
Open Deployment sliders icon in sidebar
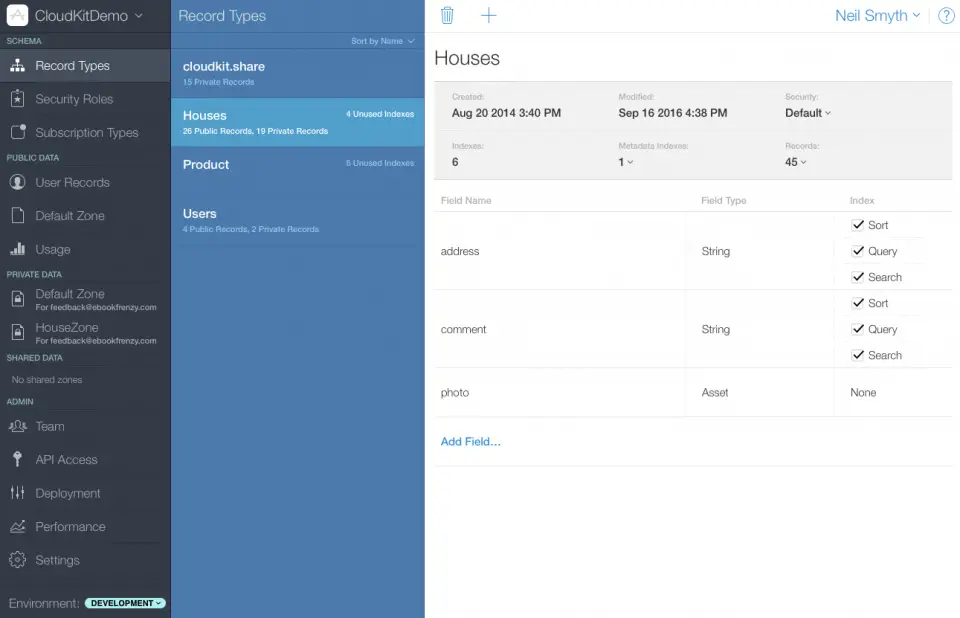(x=17, y=493)
